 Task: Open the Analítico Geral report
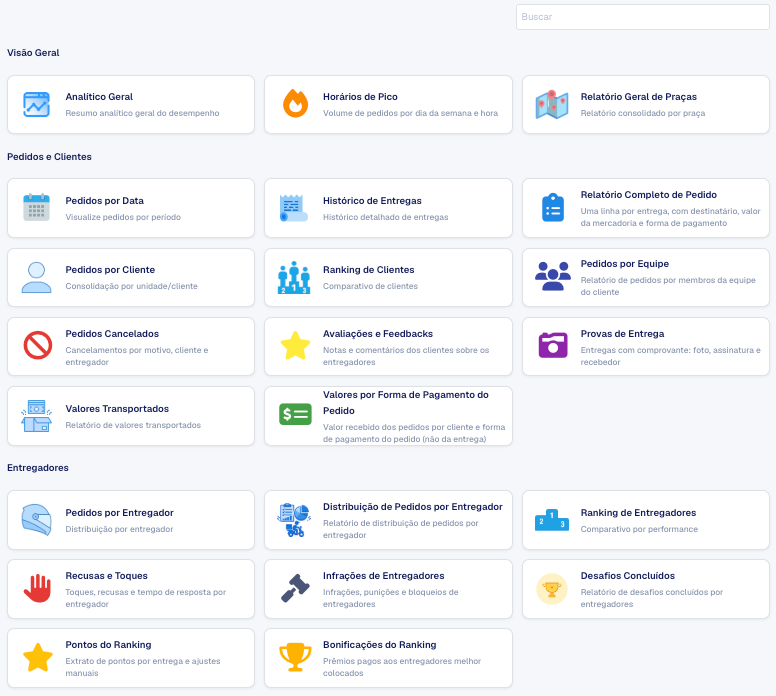(131, 104)
